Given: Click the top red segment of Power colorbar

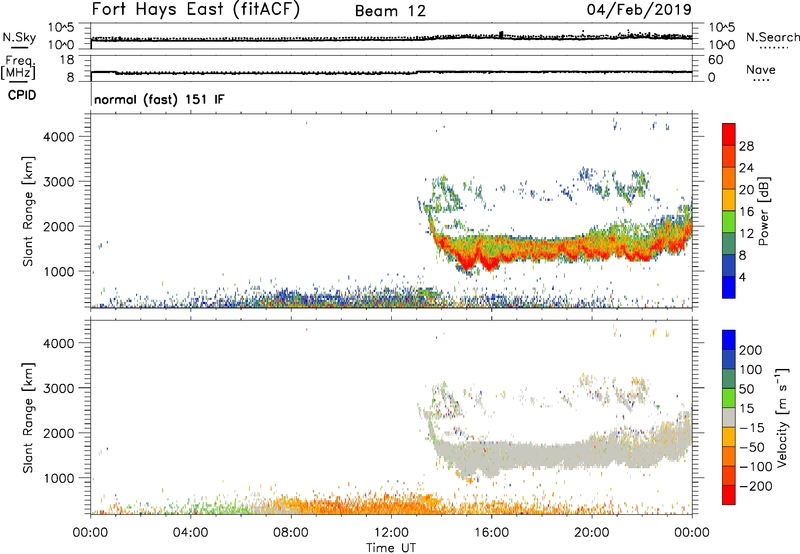Looking at the screenshot, I should [729, 134].
